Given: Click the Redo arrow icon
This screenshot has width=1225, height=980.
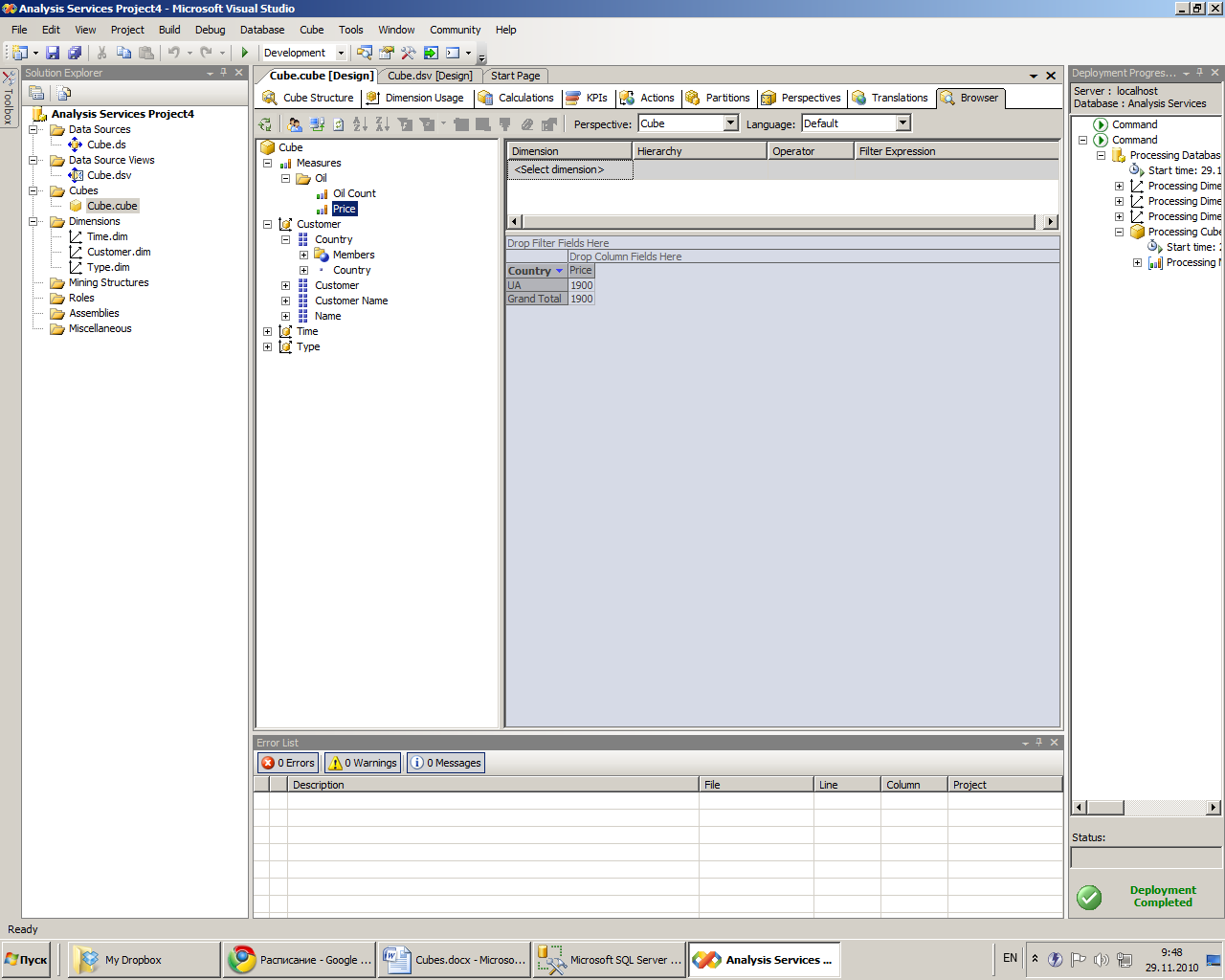Looking at the screenshot, I should [206, 53].
